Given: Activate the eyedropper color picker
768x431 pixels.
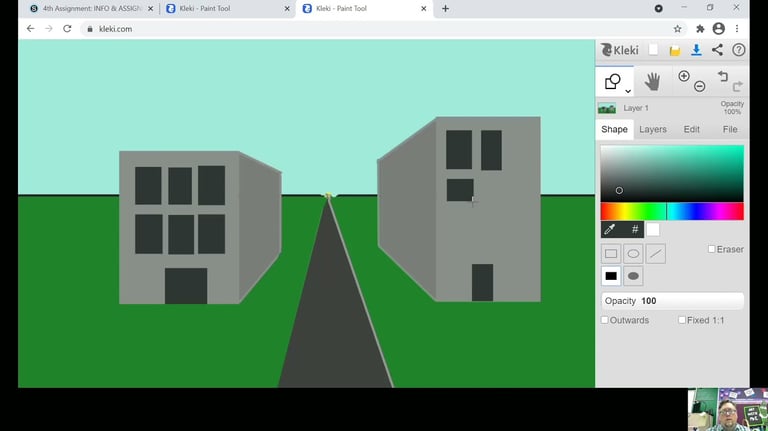Looking at the screenshot, I should [x=610, y=229].
